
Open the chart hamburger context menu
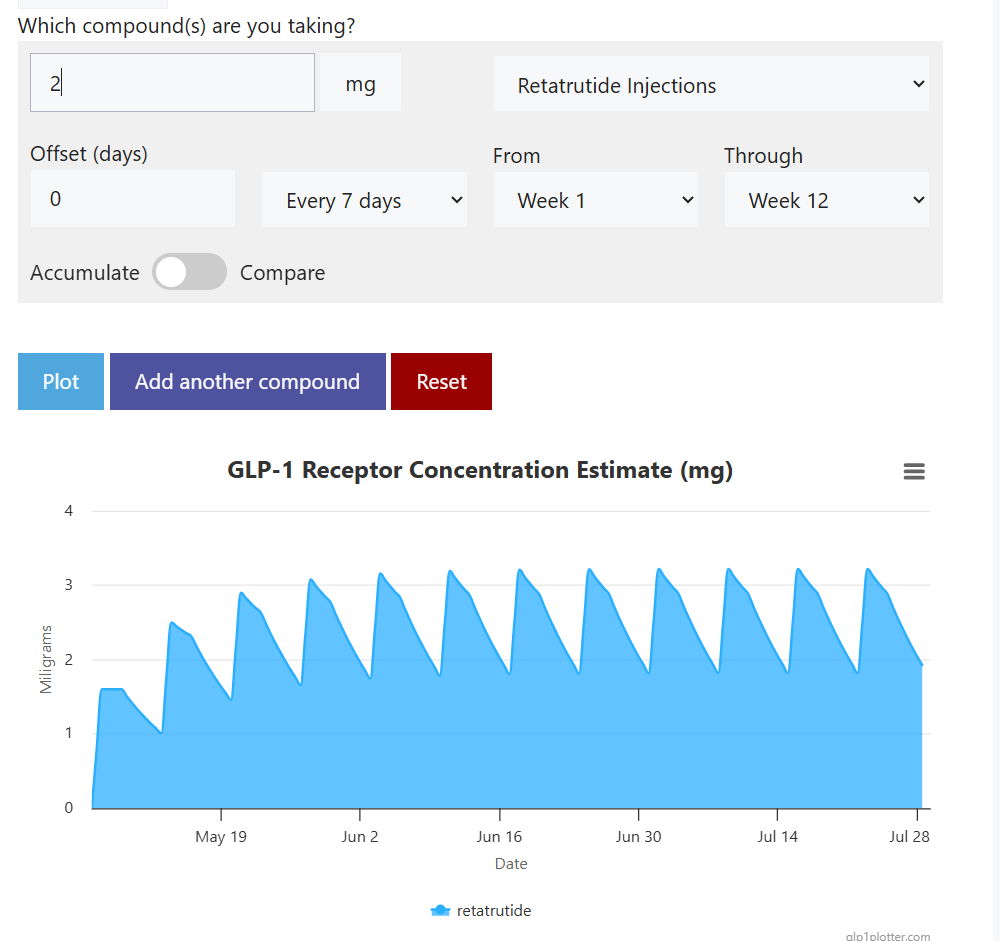(914, 471)
